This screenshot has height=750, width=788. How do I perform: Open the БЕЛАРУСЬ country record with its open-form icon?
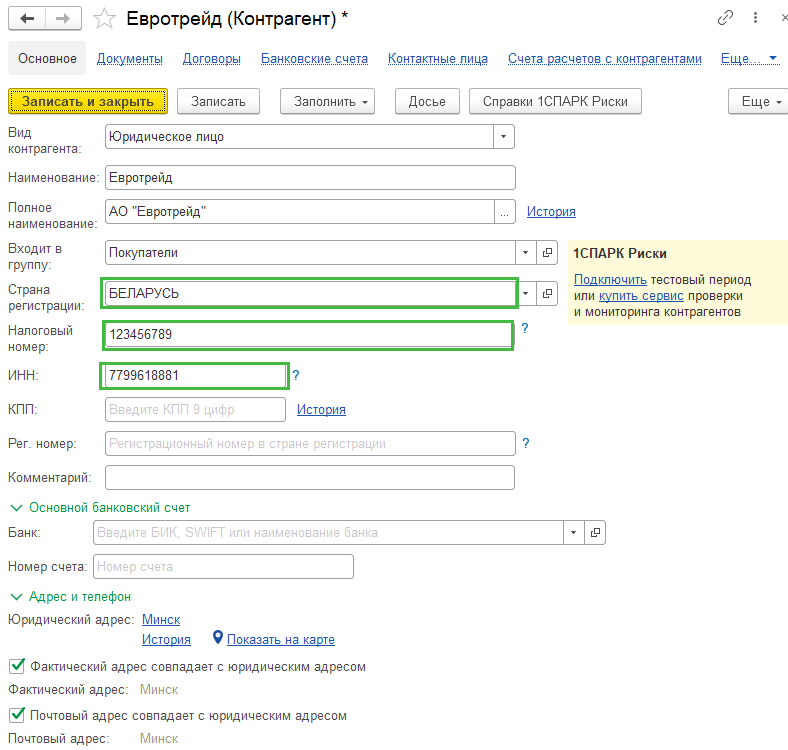point(547,293)
